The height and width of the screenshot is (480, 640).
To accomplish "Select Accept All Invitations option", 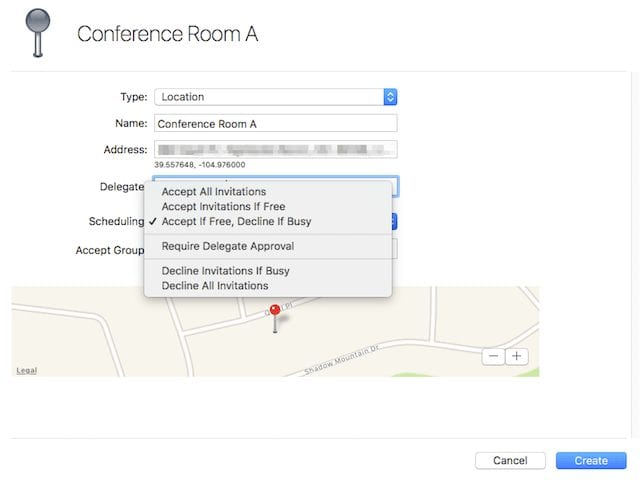I will 214,192.
